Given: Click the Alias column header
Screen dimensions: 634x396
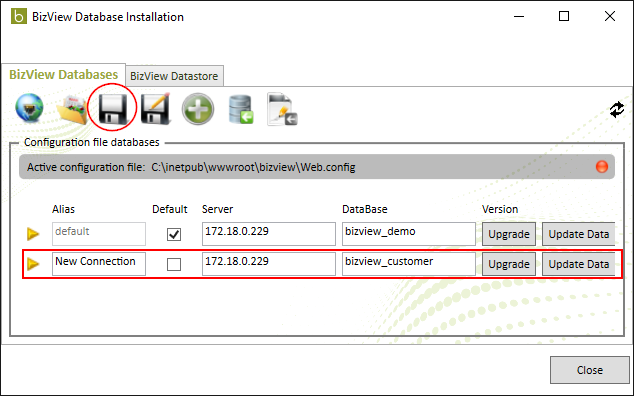Looking at the screenshot, I should click(63, 209).
